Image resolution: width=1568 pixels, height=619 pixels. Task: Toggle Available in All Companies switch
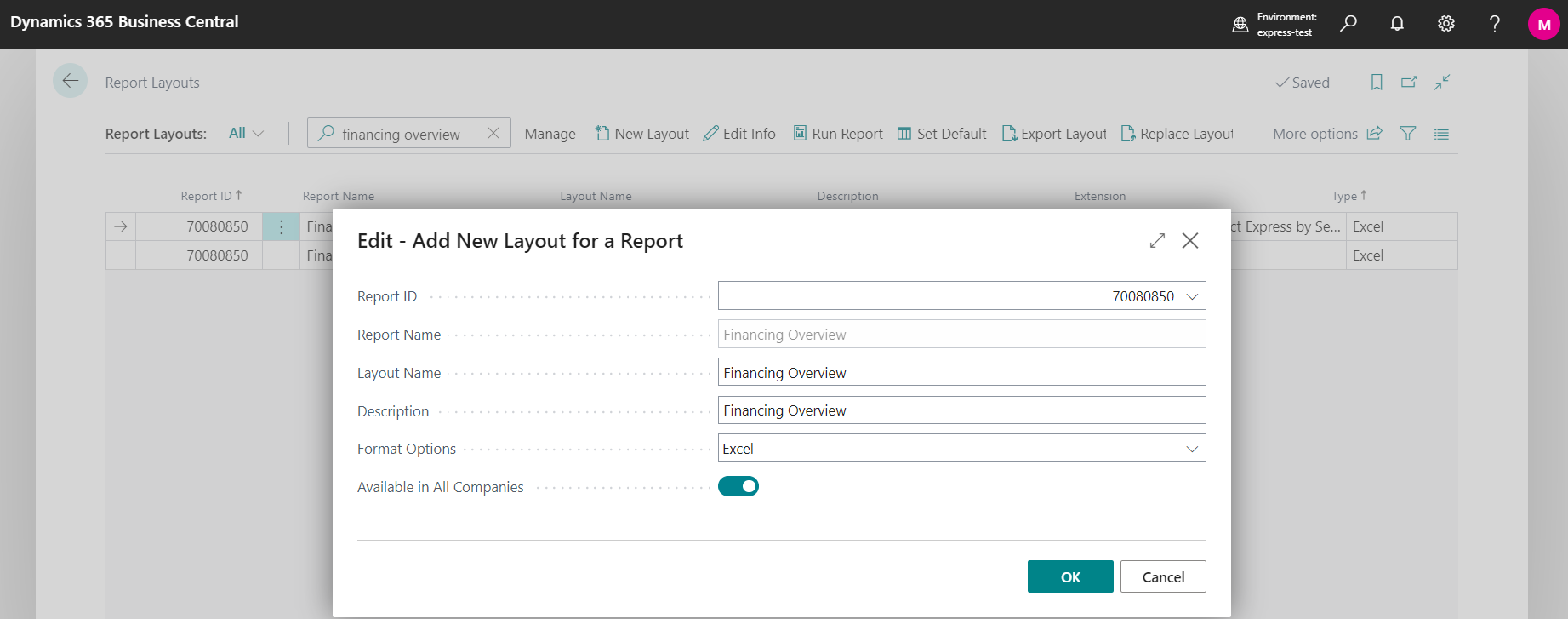pyautogui.click(x=738, y=486)
